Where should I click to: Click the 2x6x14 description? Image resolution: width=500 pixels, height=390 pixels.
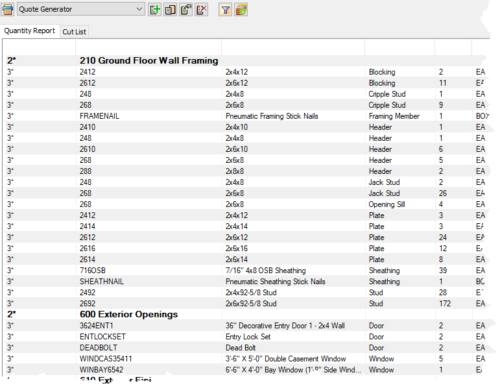(236, 259)
